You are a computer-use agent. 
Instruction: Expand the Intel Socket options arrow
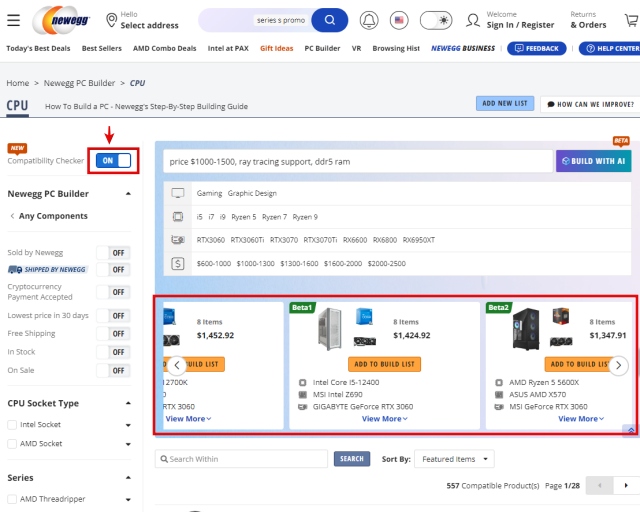[128, 425]
